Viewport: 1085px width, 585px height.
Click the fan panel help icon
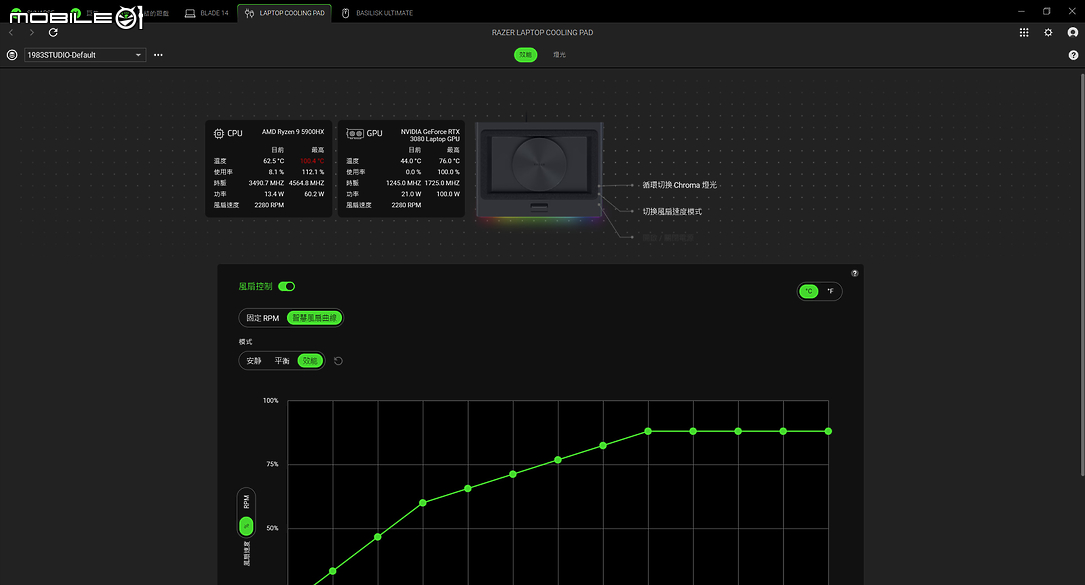(855, 273)
